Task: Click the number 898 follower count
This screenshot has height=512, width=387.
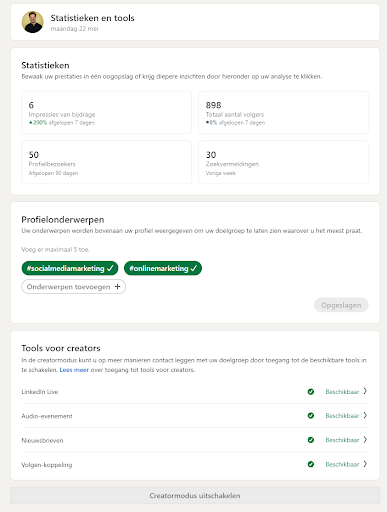Action: (213, 105)
